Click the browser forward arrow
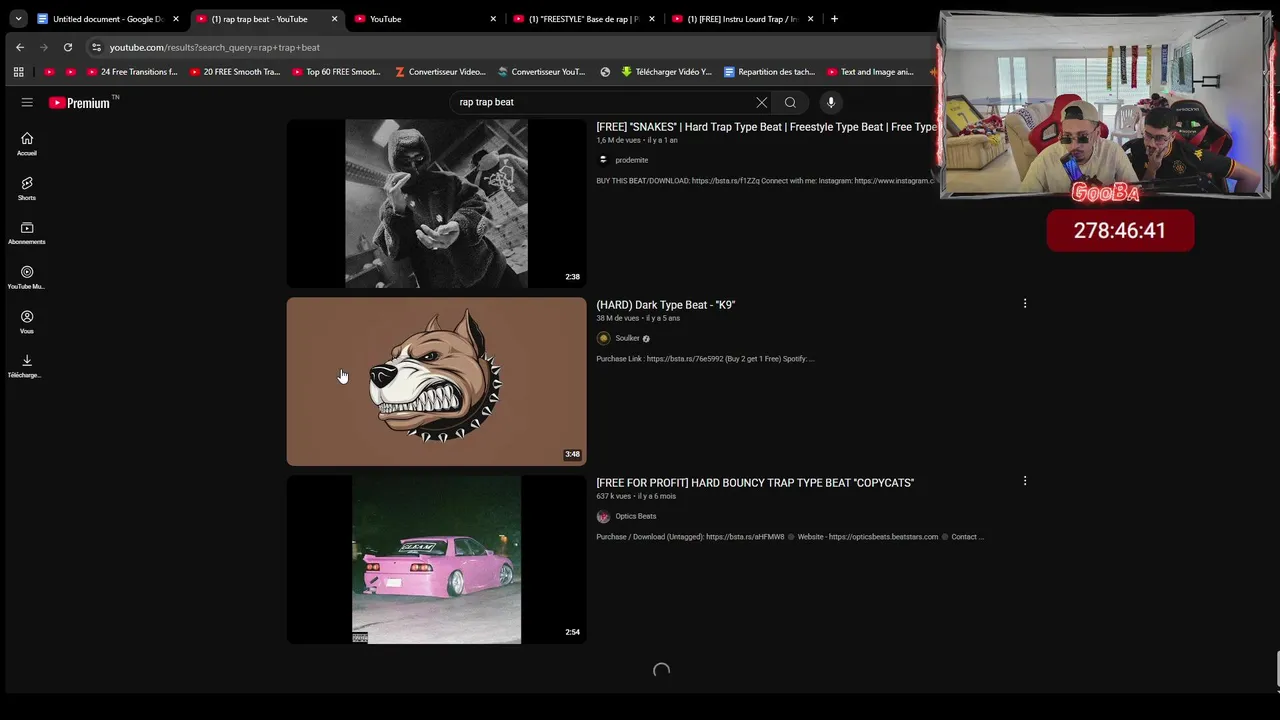1280x720 pixels. [x=44, y=47]
